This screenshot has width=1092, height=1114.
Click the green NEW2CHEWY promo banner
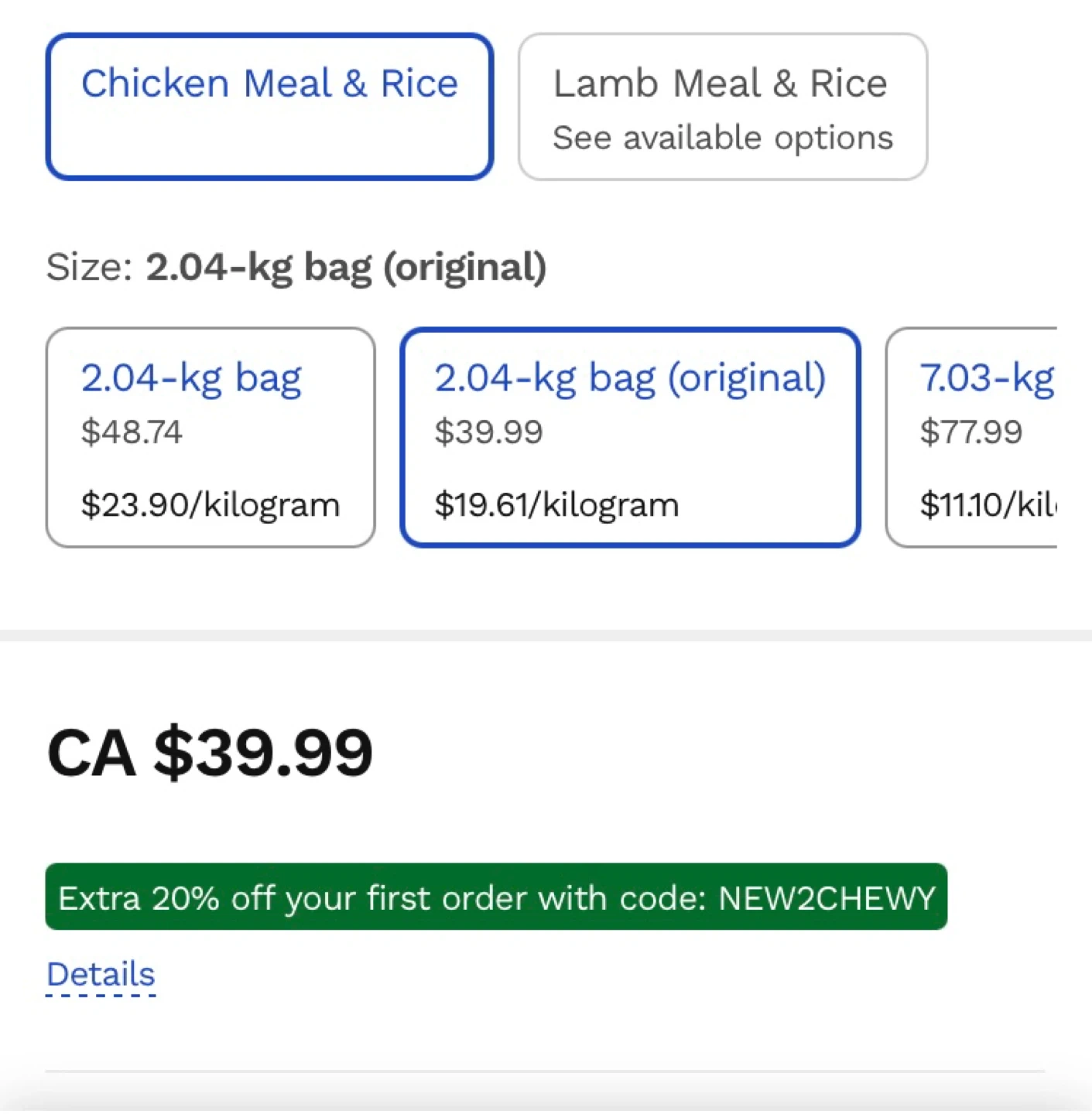point(495,897)
